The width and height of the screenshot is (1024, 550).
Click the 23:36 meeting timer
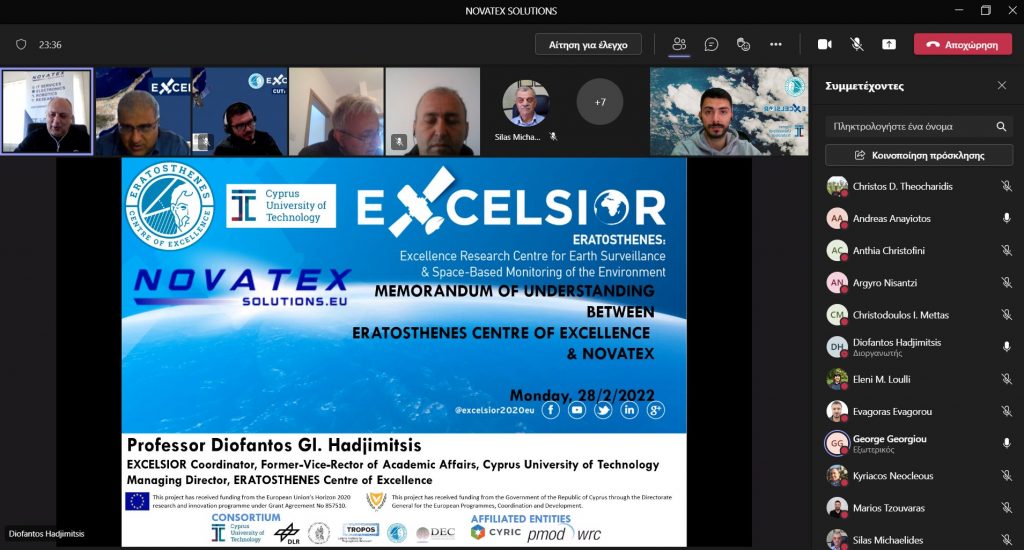pyautogui.click(x=50, y=44)
